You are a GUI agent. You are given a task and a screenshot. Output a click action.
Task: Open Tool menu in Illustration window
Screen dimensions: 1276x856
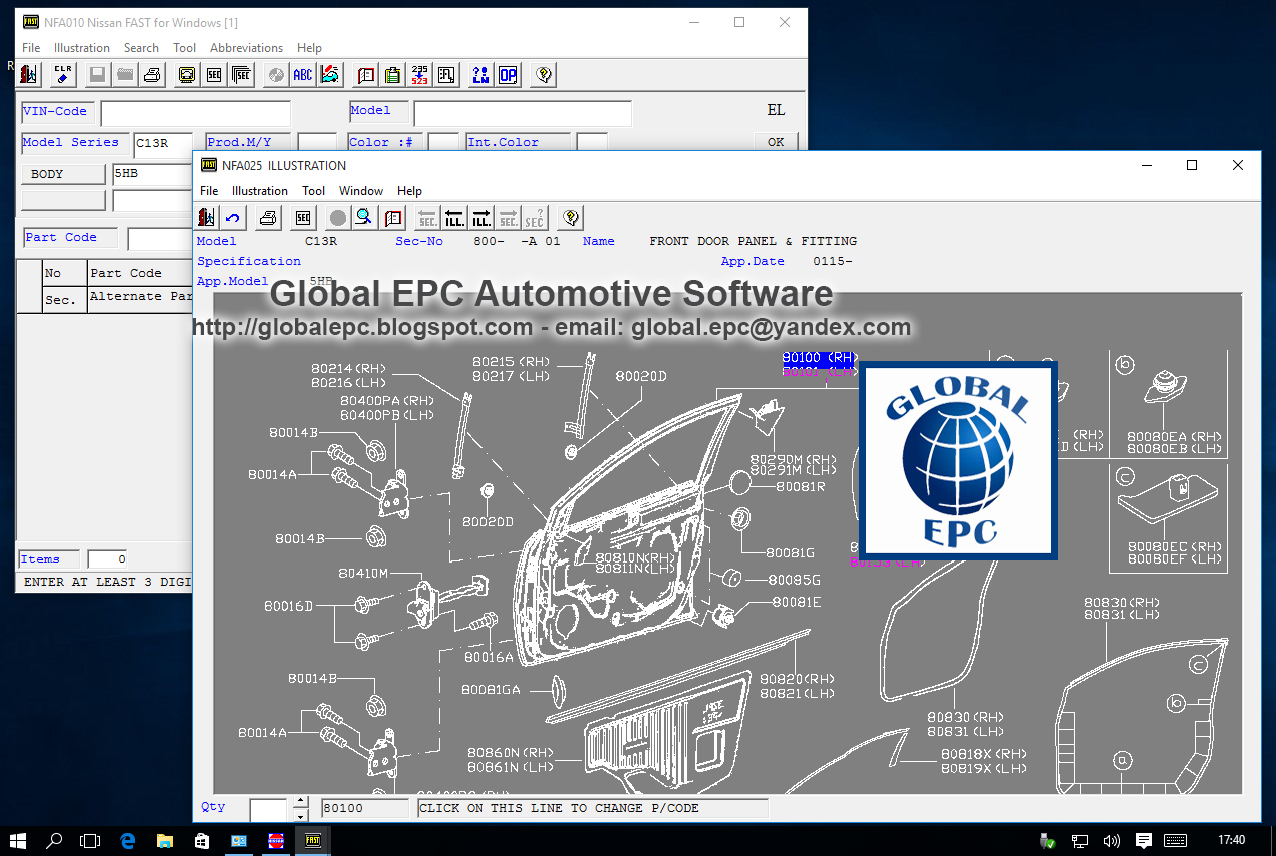tap(314, 191)
